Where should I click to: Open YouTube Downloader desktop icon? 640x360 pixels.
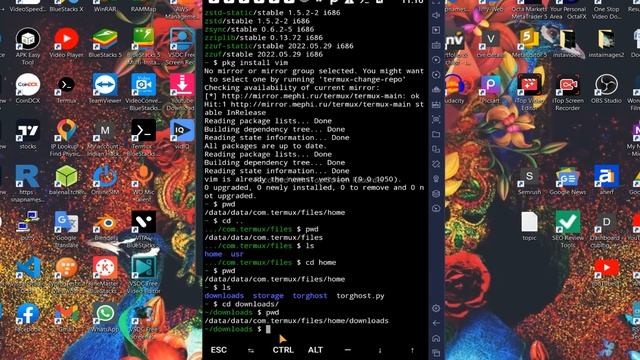click(182, 92)
